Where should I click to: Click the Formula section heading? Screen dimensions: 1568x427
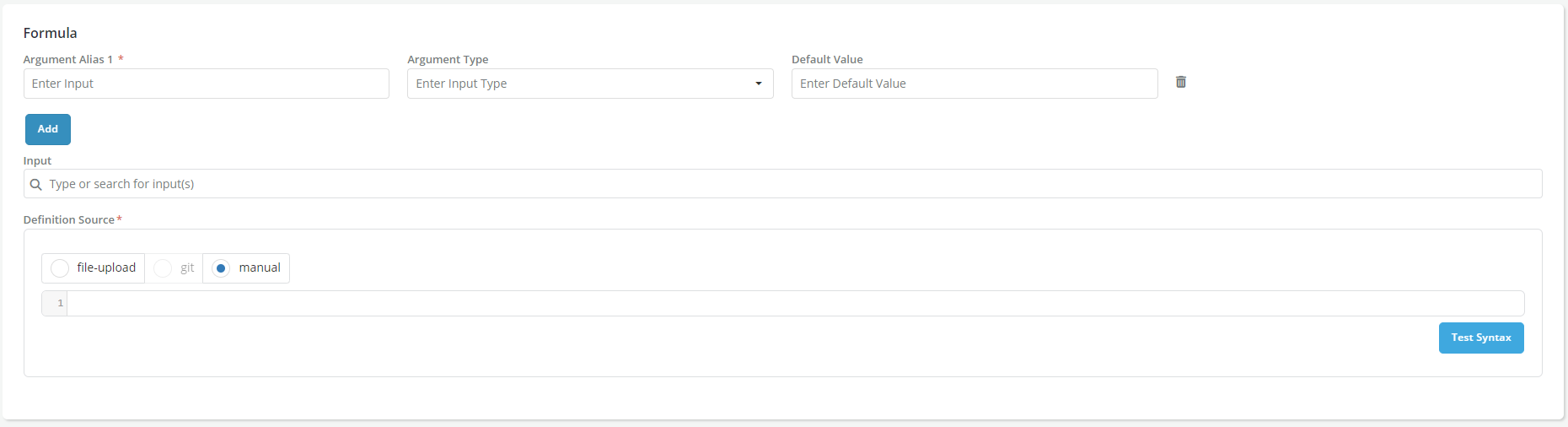coord(51,33)
